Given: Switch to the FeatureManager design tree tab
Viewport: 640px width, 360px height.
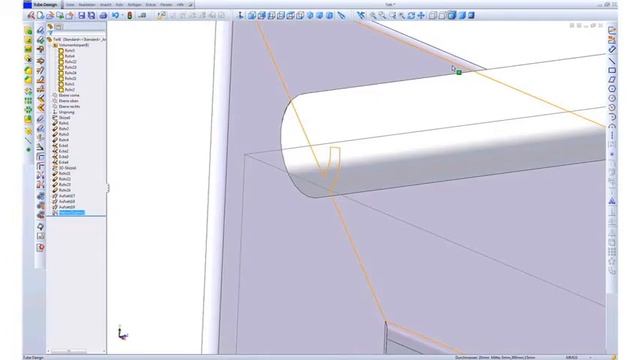Looking at the screenshot, I should [x=50, y=27].
